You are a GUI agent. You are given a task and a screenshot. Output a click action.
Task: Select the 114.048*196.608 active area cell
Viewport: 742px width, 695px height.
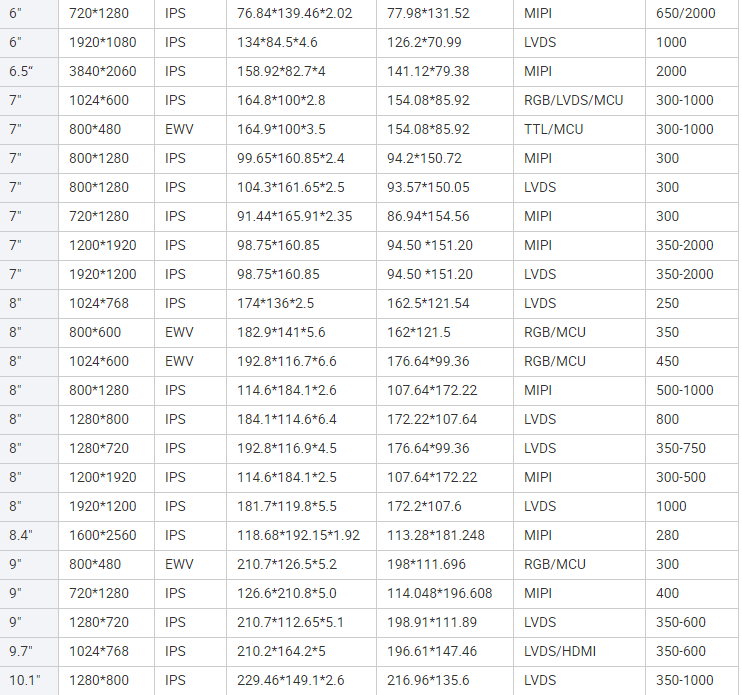(x=440, y=593)
